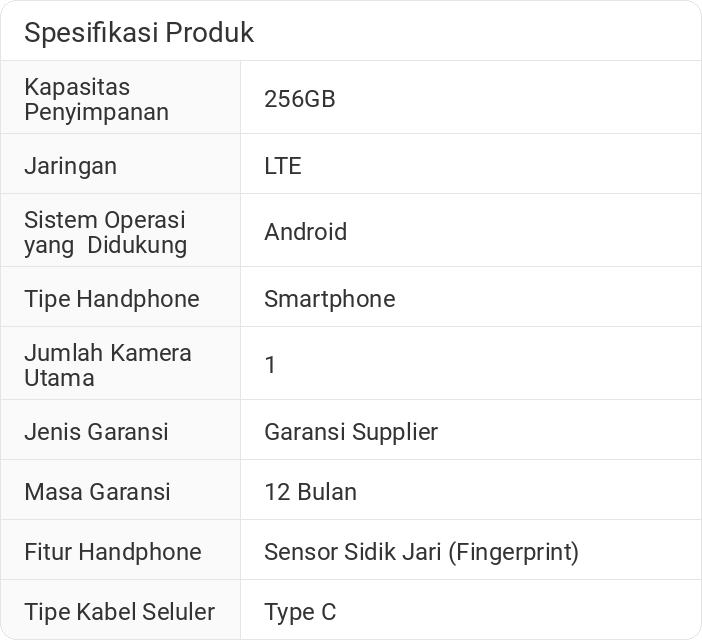Select the Jaringan row label
This screenshot has width=702, height=641.
tap(70, 166)
